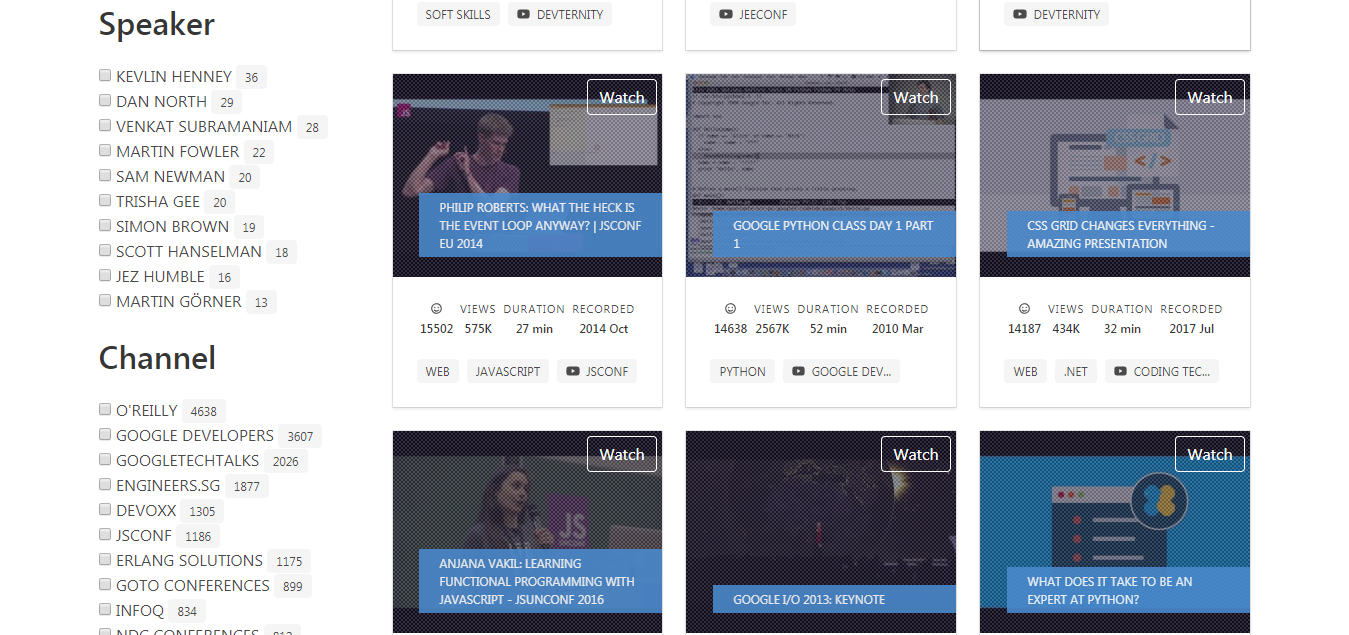Click the YouTube icon in the JEECONF tag
This screenshot has width=1349, height=635.
726,15
